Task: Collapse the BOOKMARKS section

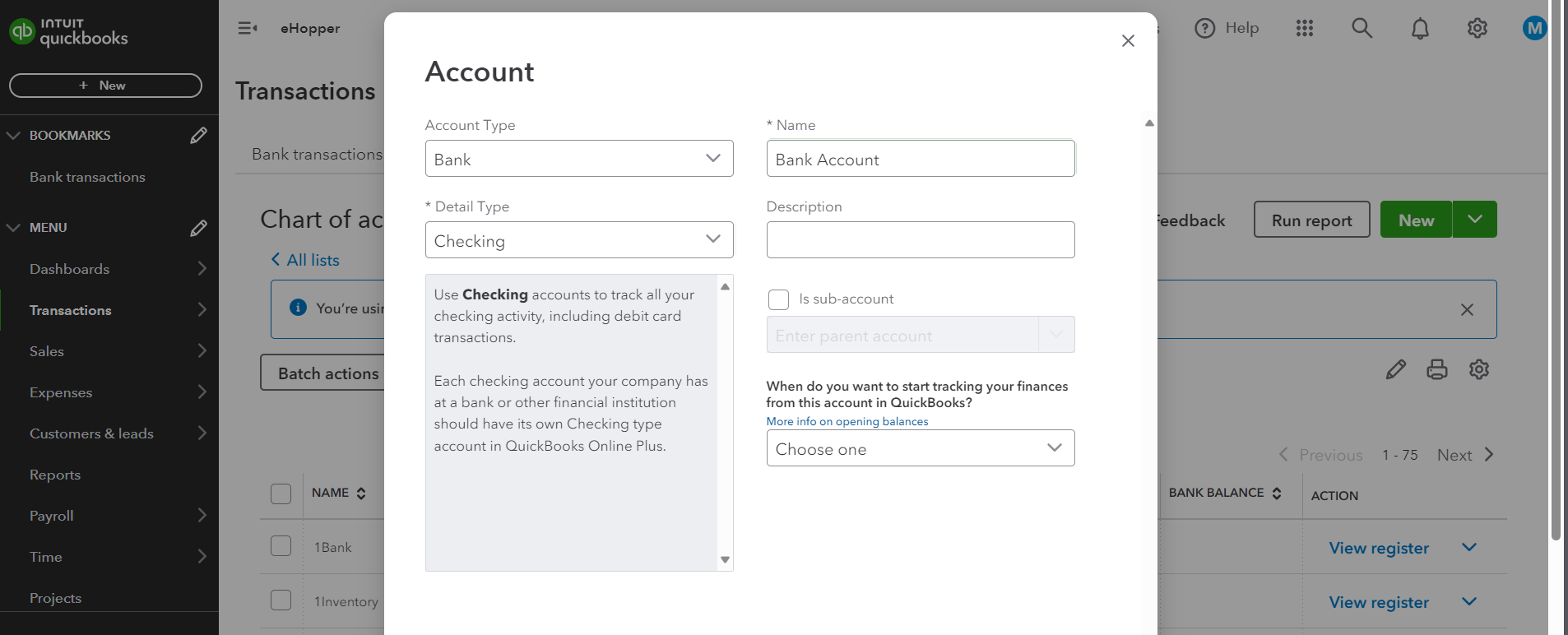Action: pos(13,135)
